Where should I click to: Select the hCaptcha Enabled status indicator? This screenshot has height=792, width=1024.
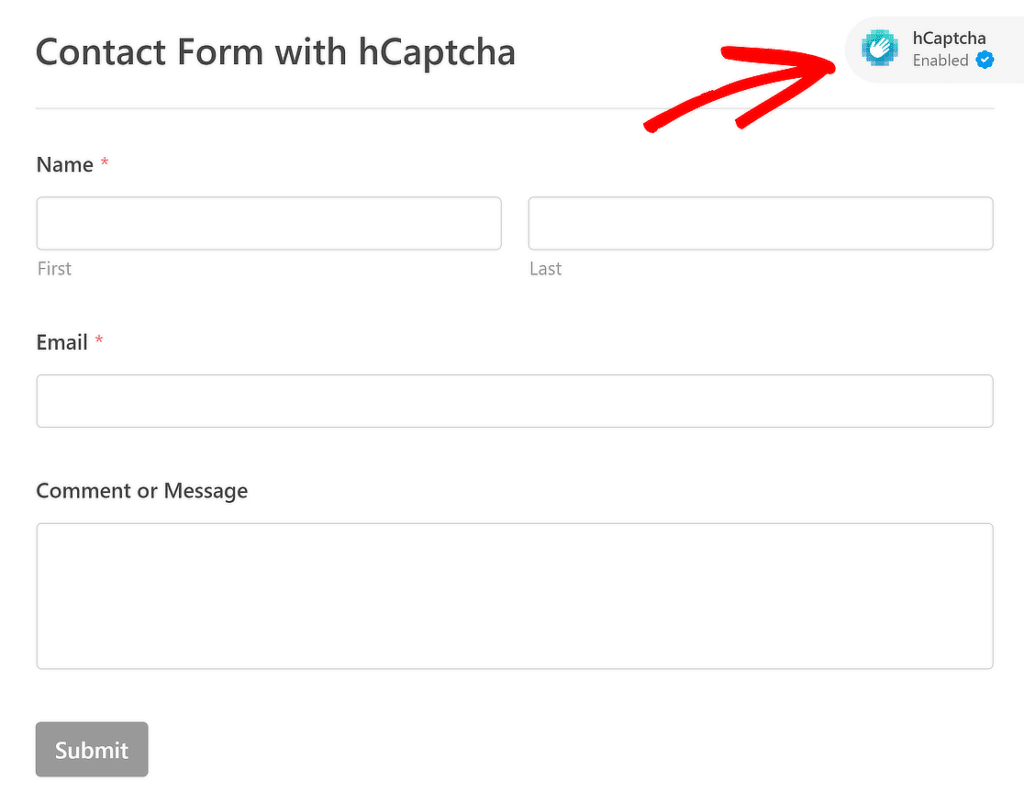tap(940, 60)
